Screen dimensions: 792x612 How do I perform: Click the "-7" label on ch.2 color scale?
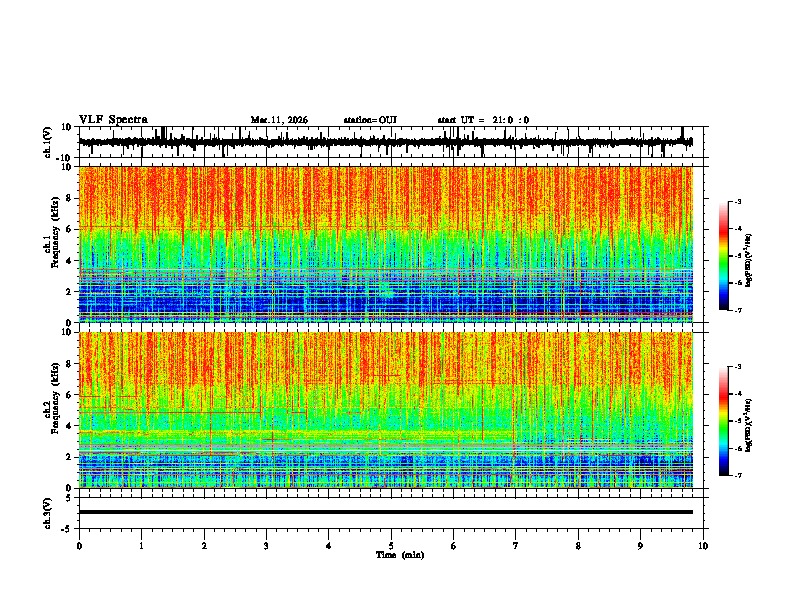738,475
